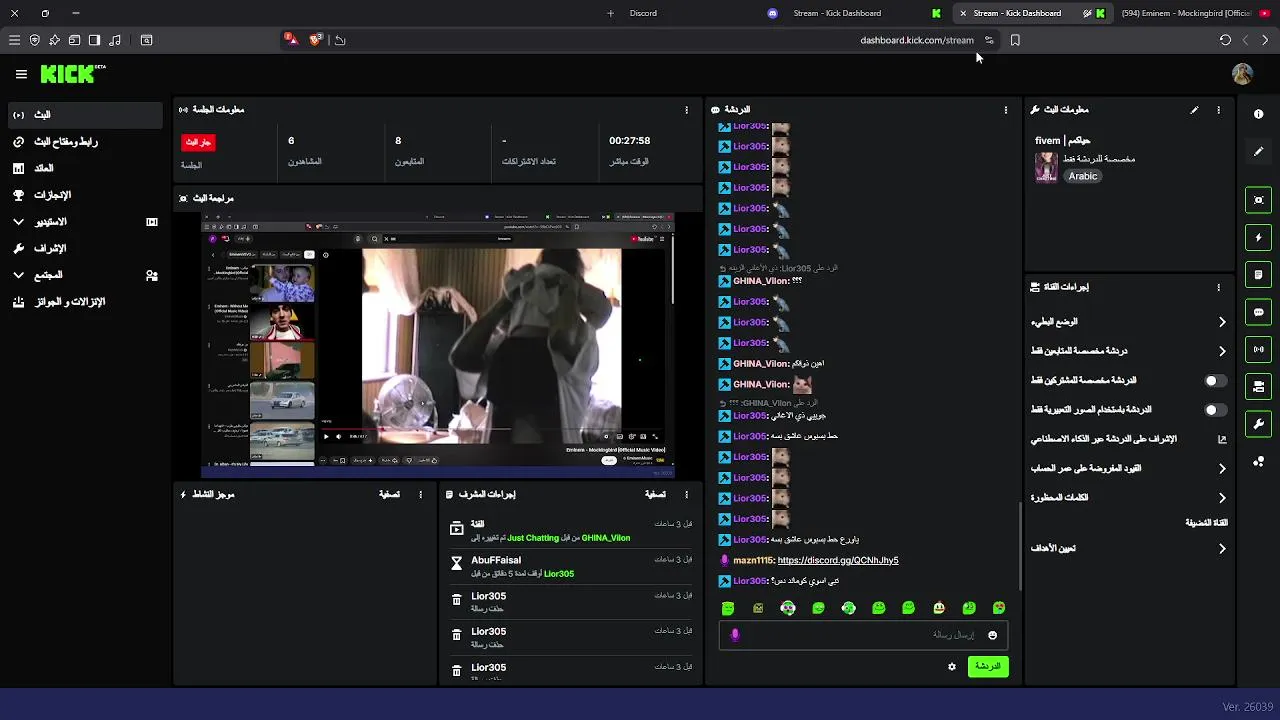Image resolution: width=1280 pixels, height=720 pixels.
Task: Click filter in activity feed panel
Action: 389,495
